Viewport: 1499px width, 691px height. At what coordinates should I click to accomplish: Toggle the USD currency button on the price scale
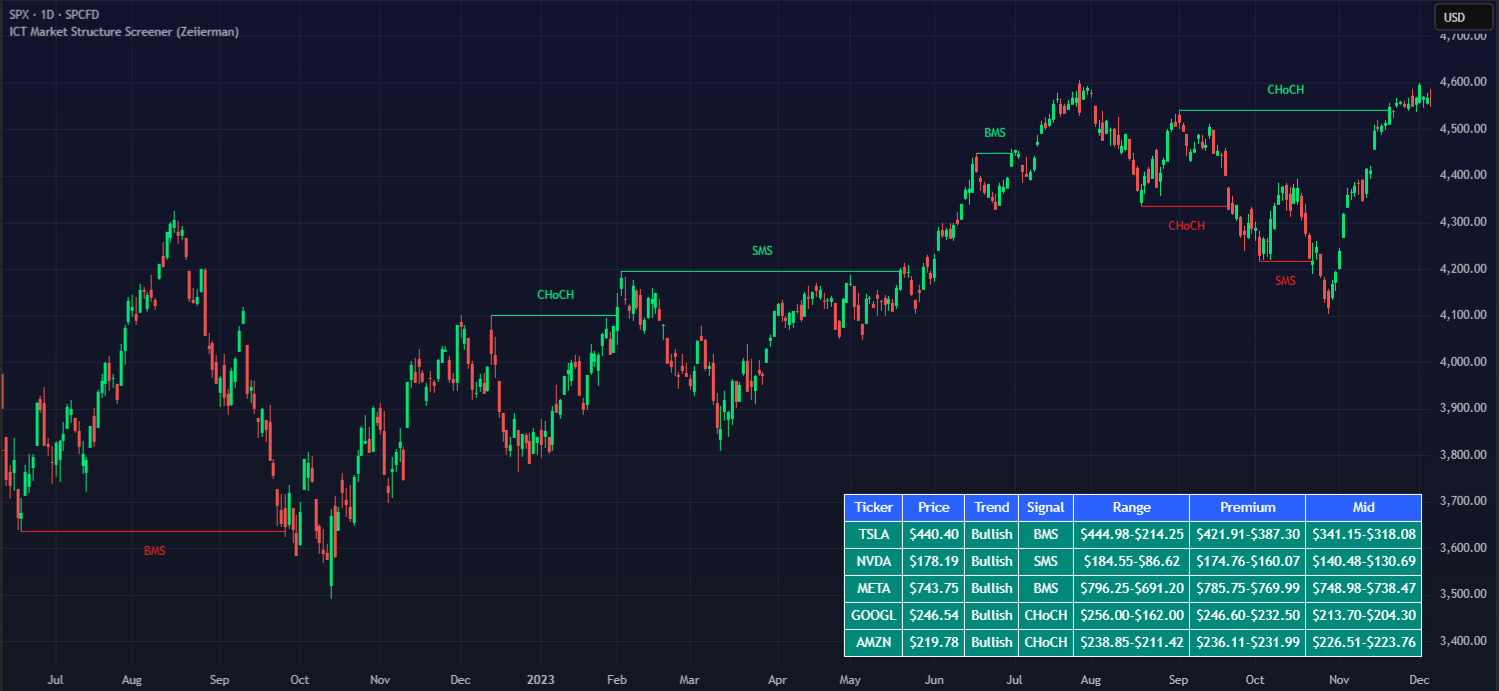coord(1462,16)
